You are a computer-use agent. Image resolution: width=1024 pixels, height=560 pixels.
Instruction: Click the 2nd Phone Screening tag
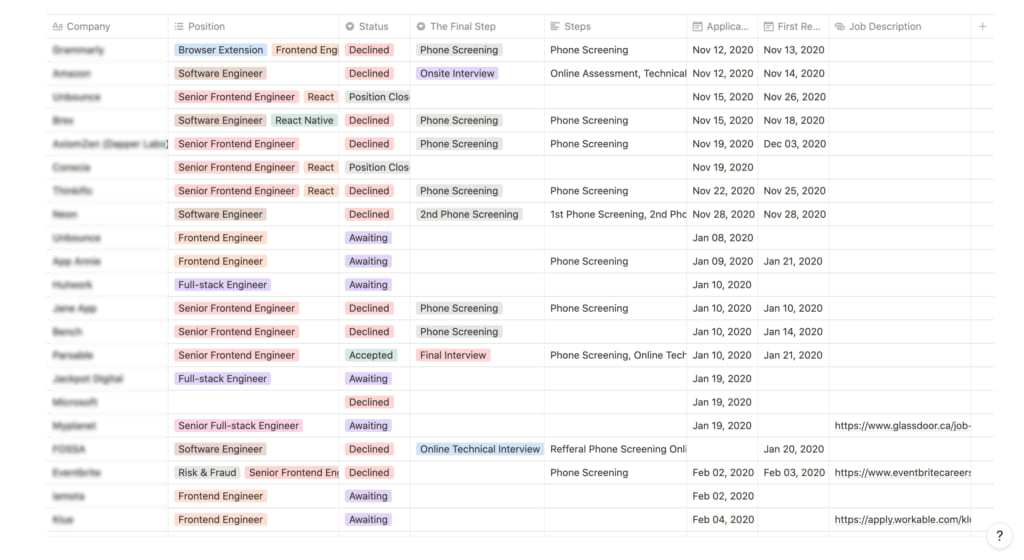click(469, 215)
